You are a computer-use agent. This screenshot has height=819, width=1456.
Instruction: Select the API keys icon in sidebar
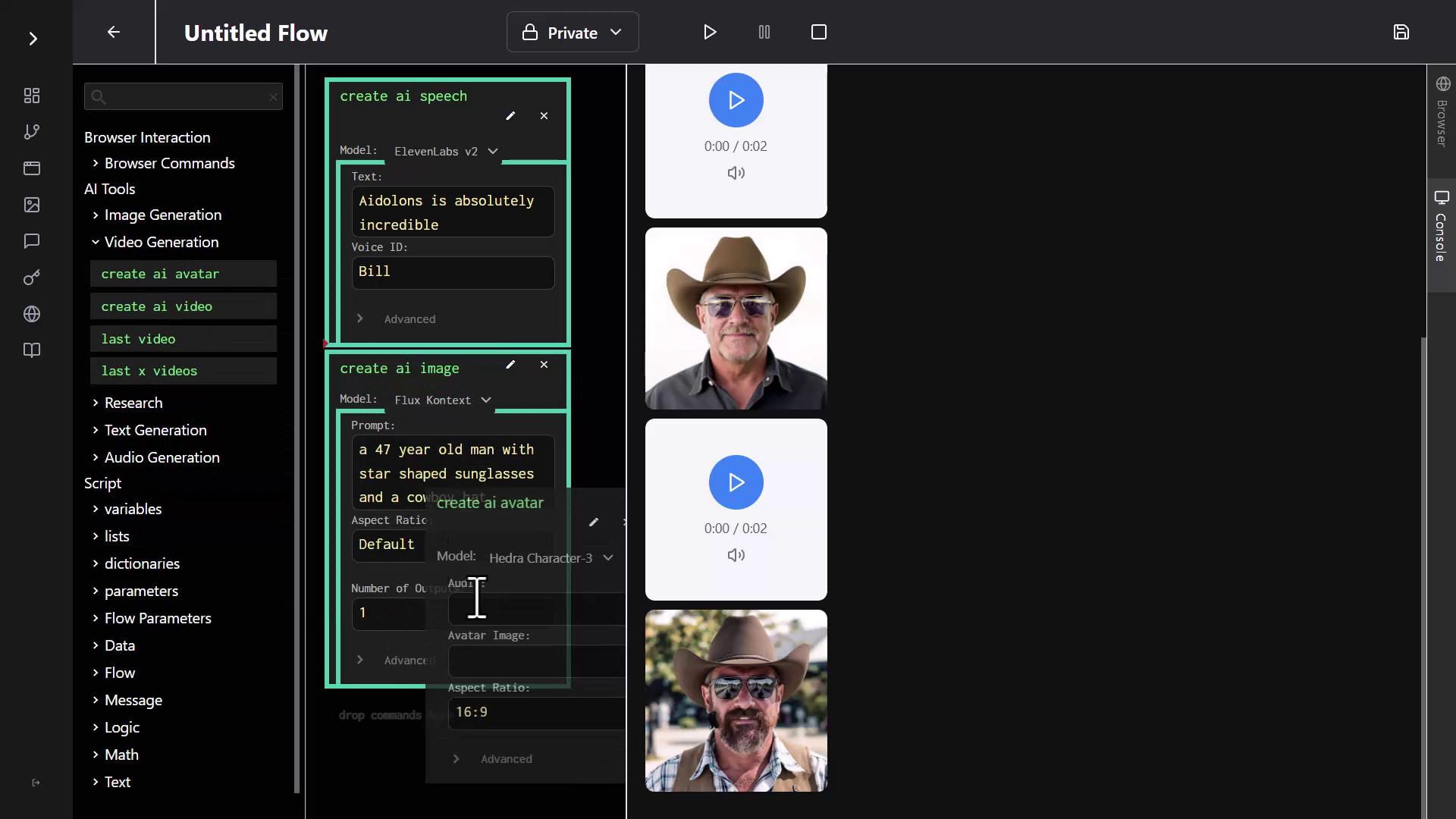point(31,278)
